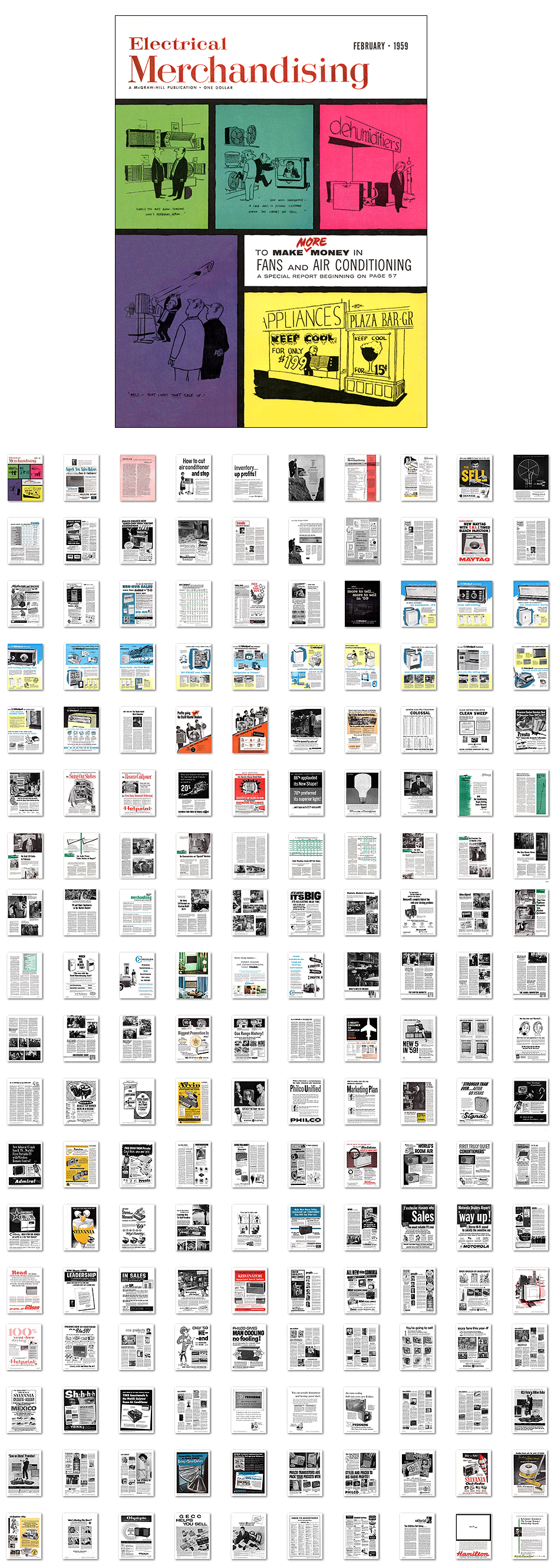Select the Zenith 'IN SALES' ad thumbnail
Viewport: 554px width, 1568px height.
pos(137,1291)
